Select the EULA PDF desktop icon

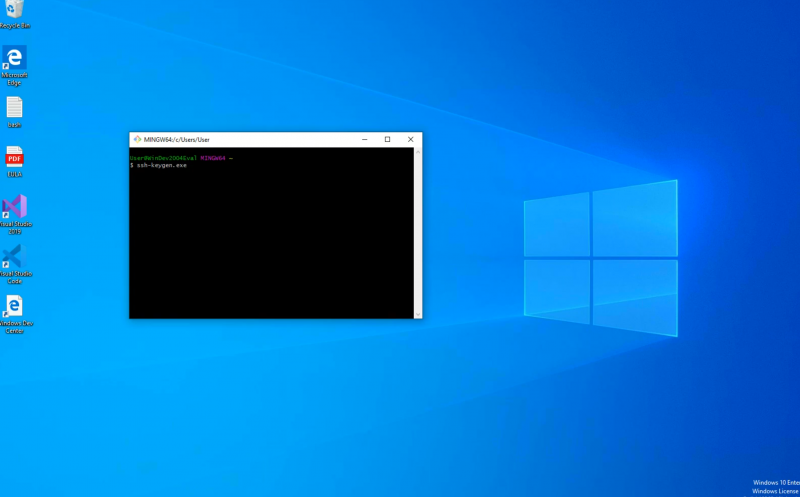tap(14, 161)
